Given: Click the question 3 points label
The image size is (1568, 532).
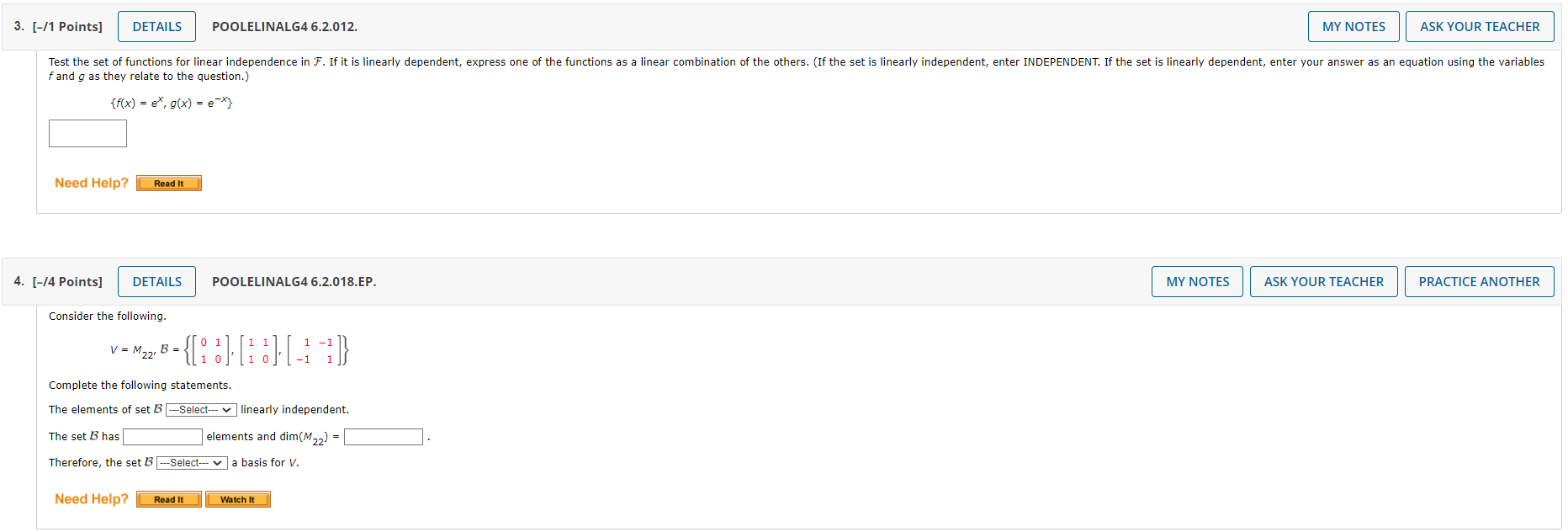Looking at the screenshot, I should pyautogui.click(x=67, y=26).
